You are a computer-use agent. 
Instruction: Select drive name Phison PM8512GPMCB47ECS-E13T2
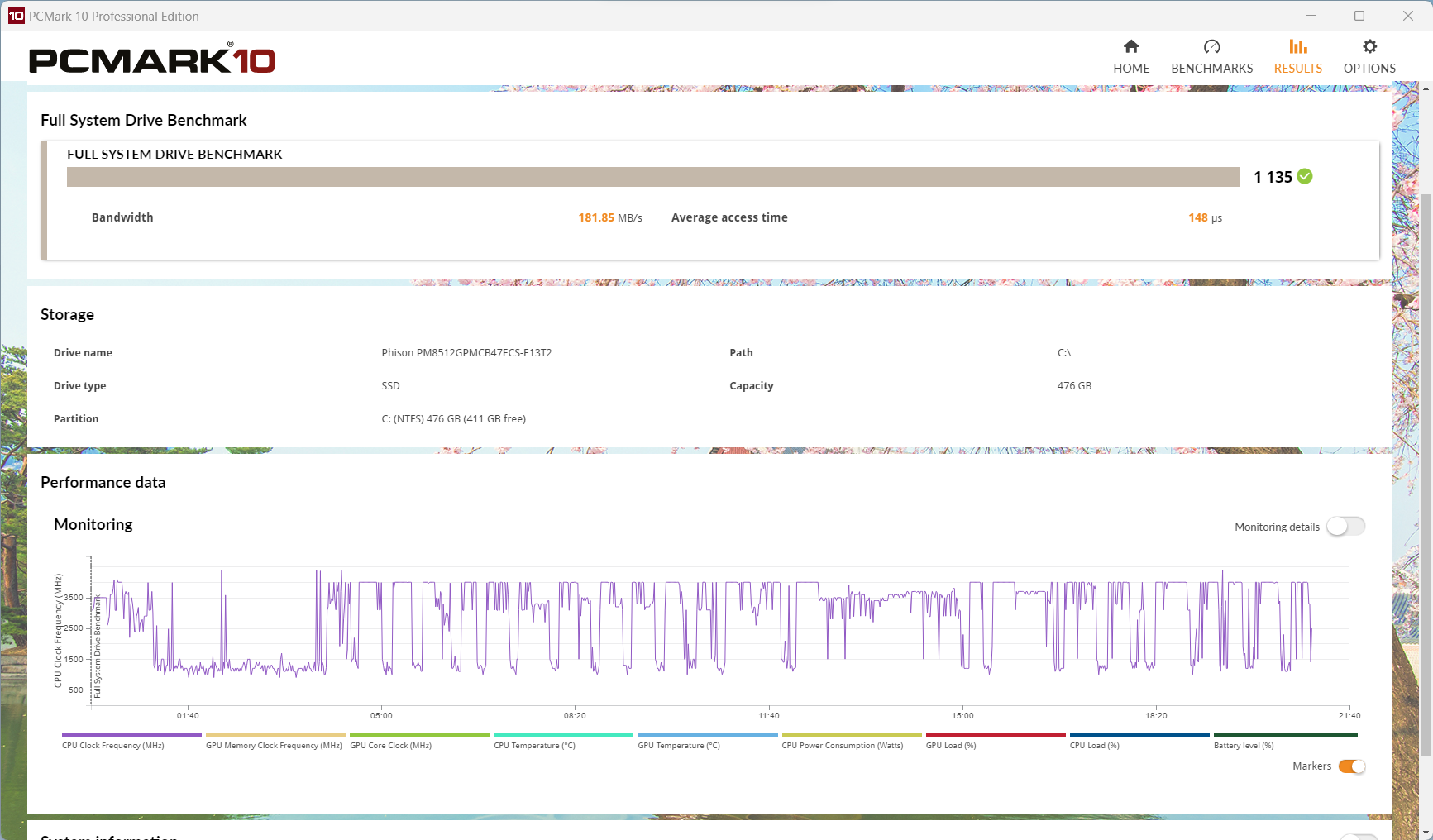click(x=466, y=353)
